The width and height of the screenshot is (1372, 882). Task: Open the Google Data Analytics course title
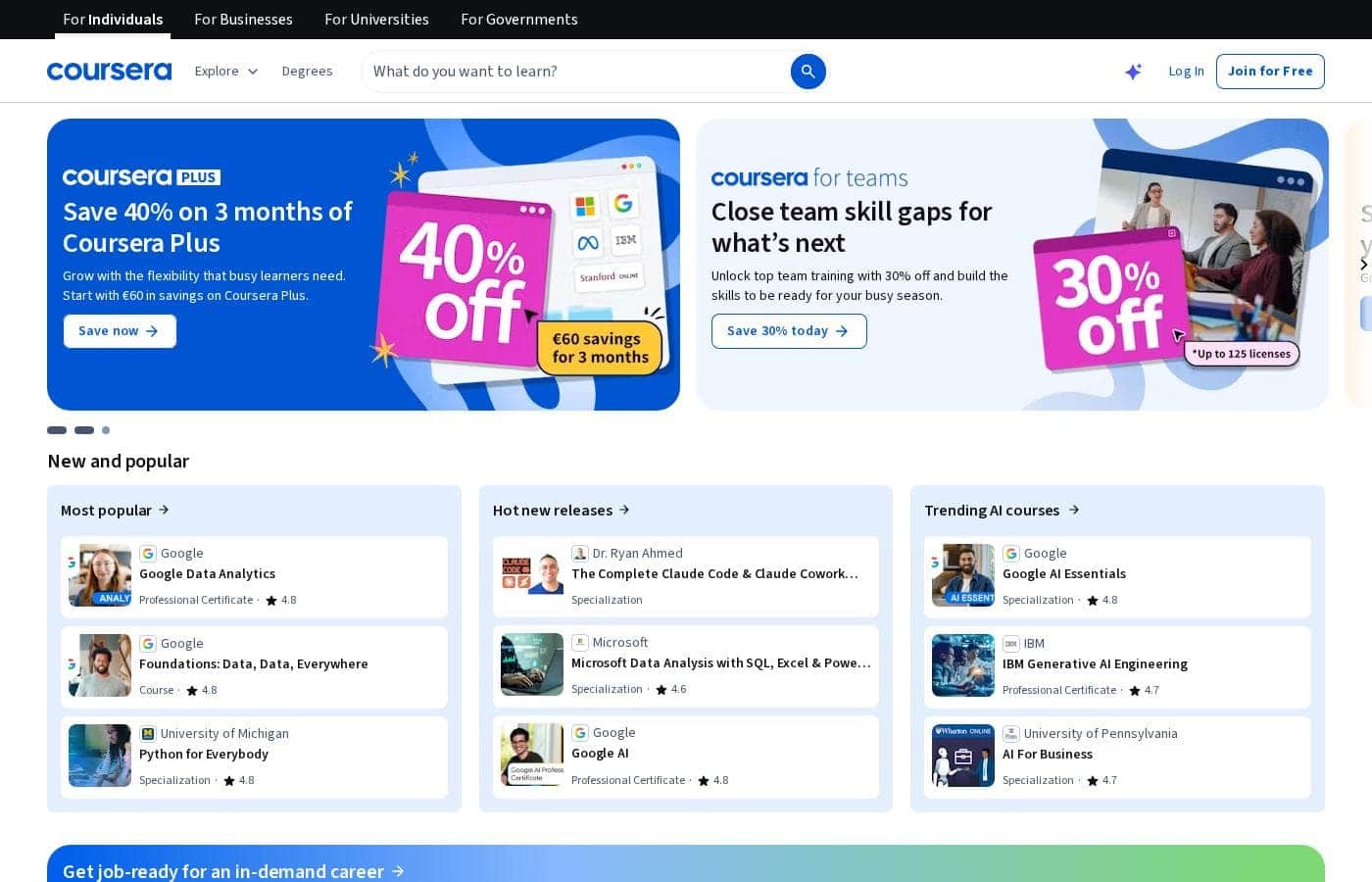pyautogui.click(x=207, y=574)
